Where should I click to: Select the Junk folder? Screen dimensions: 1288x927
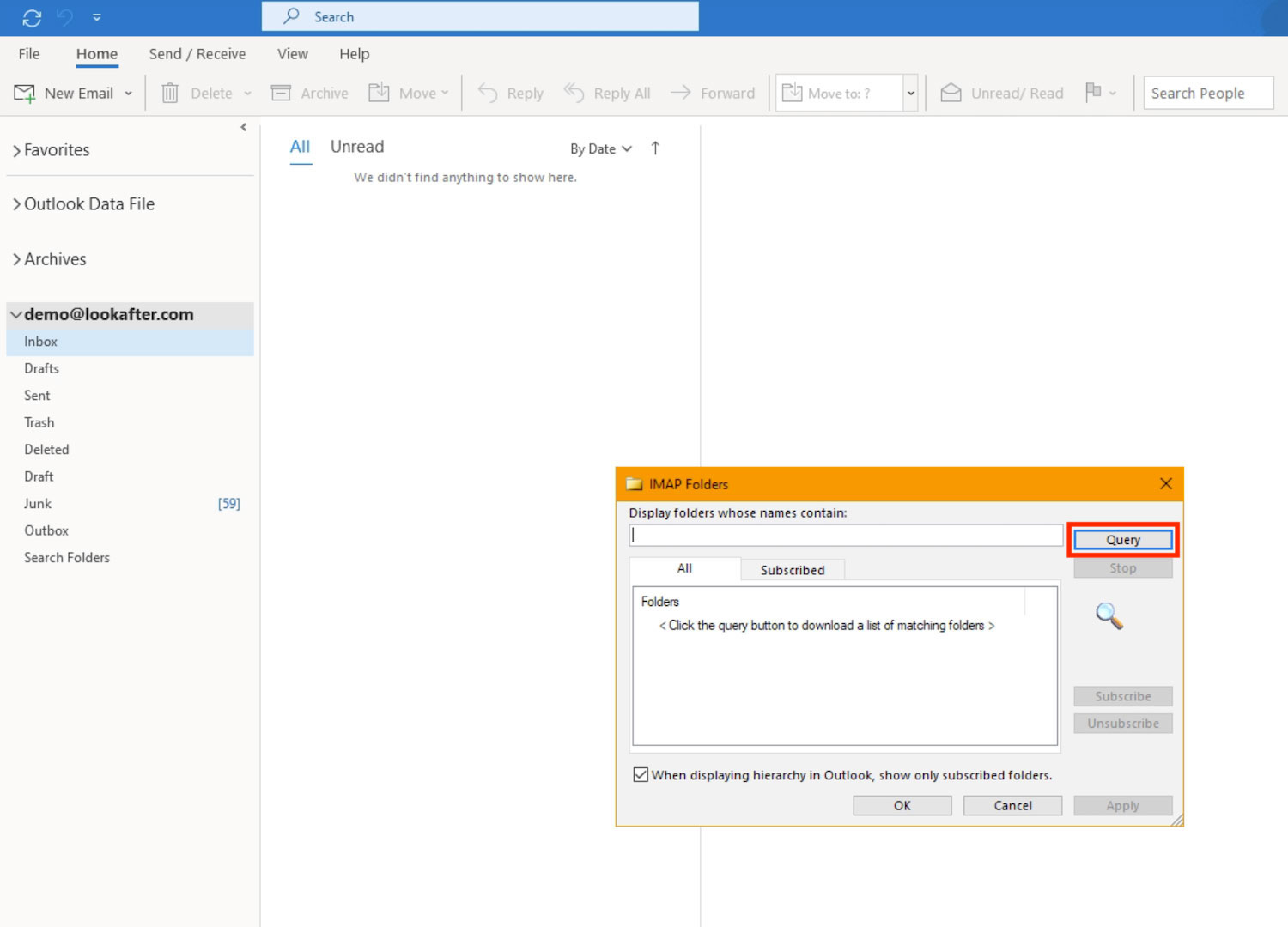pyautogui.click(x=38, y=504)
